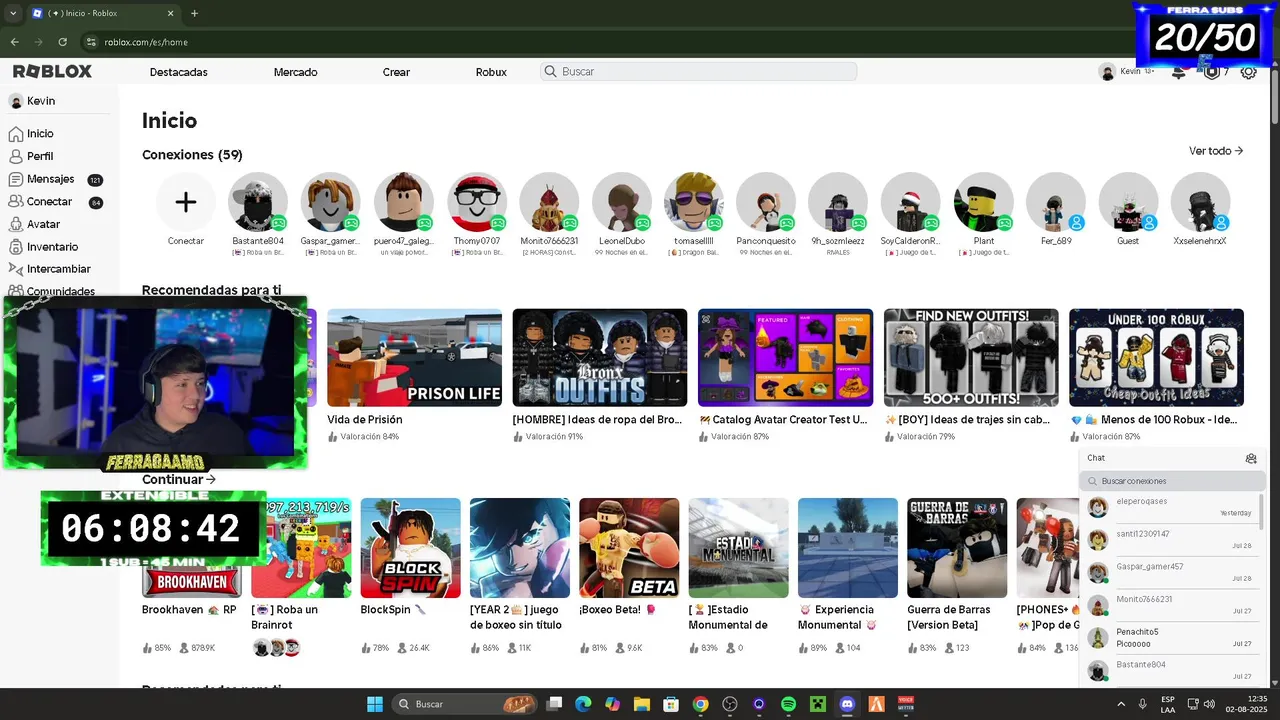Open Spotify from the taskbar

tap(788, 704)
